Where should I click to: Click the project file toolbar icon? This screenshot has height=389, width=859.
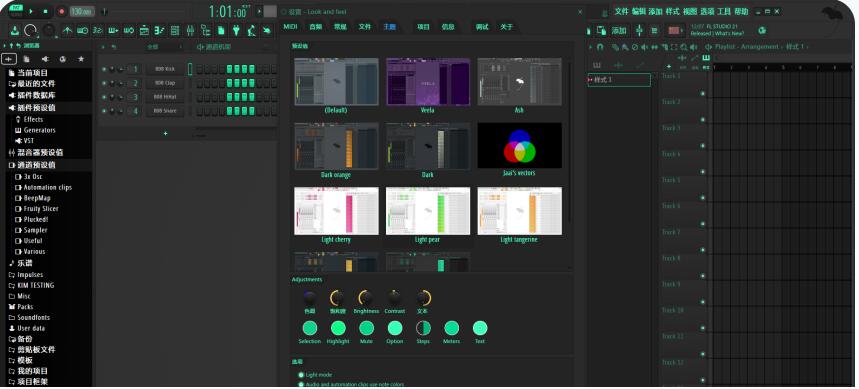click(x=221, y=31)
